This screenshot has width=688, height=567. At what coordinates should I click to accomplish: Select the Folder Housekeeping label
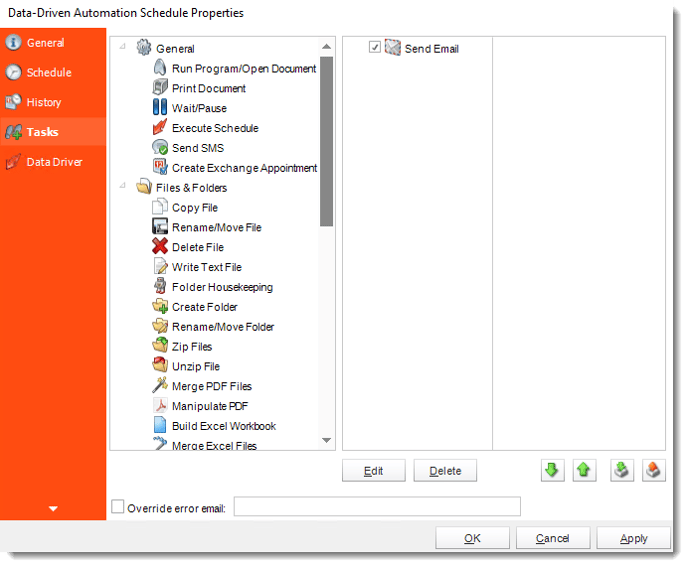click(x=222, y=287)
